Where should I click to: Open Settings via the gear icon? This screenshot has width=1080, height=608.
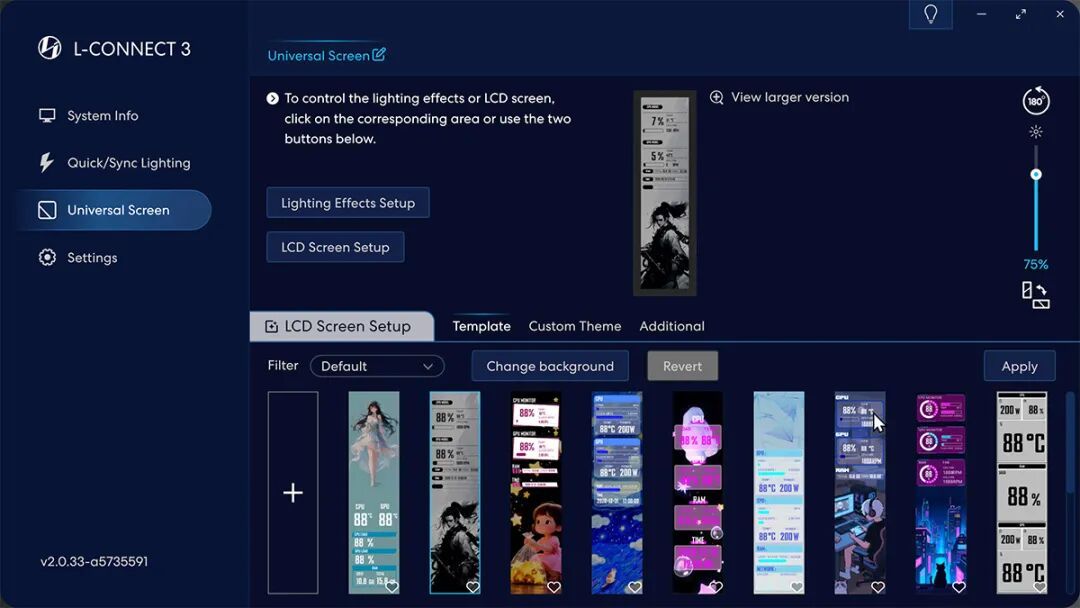tap(48, 258)
